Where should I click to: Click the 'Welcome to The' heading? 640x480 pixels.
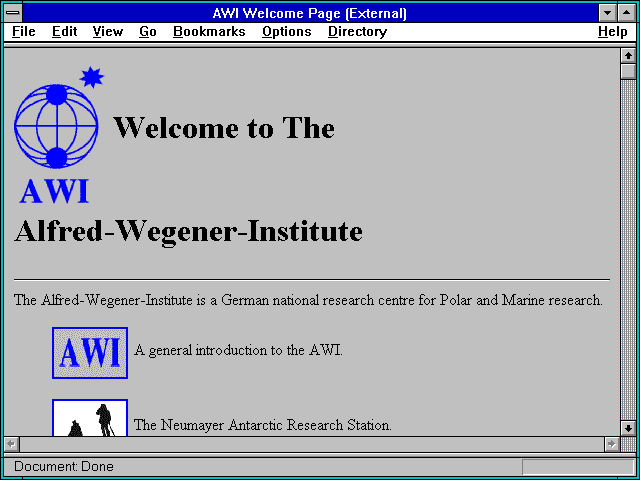click(x=224, y=128)
